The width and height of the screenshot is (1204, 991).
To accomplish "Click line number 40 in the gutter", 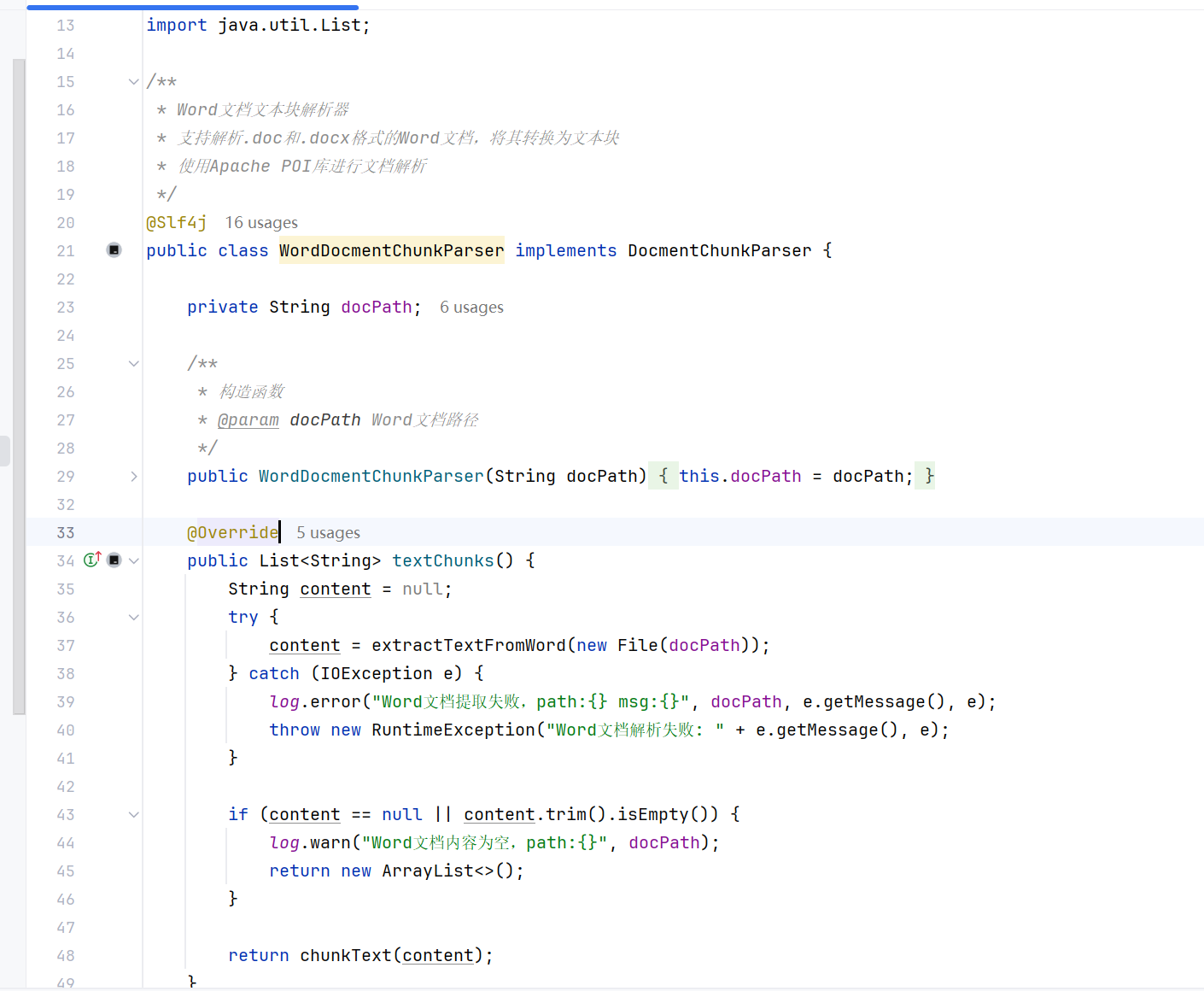I will [65, 730].
